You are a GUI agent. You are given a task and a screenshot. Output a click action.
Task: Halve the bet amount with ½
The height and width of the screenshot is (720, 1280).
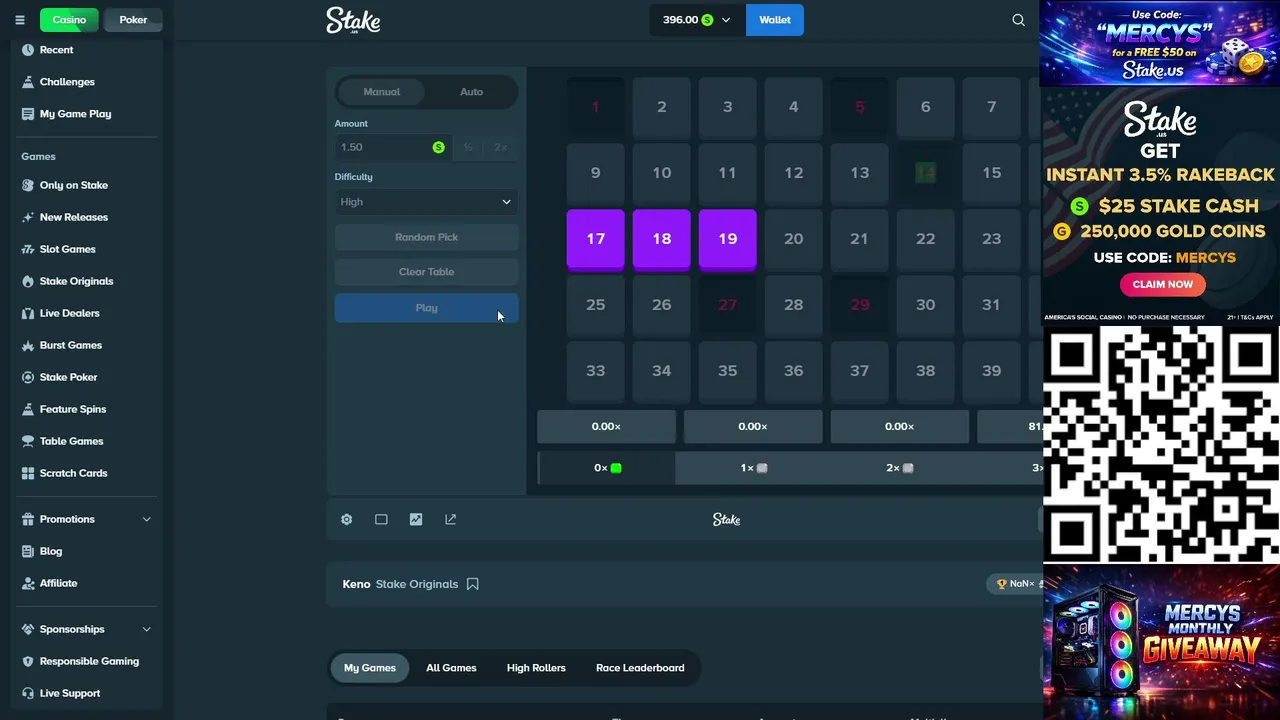point(468,147)
